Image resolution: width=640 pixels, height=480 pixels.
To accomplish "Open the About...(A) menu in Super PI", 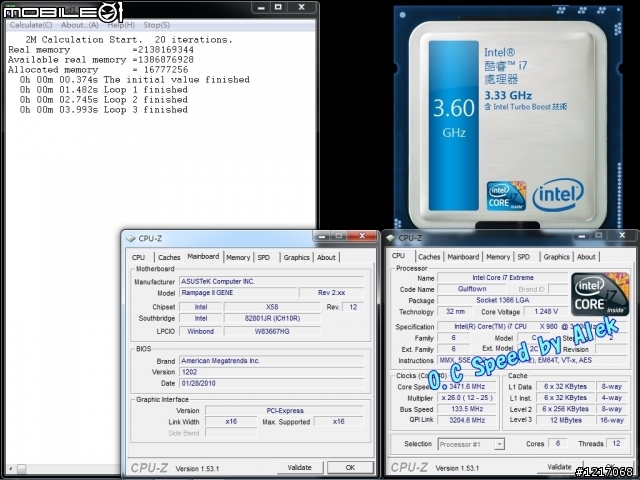I will [x=80, y=25].
